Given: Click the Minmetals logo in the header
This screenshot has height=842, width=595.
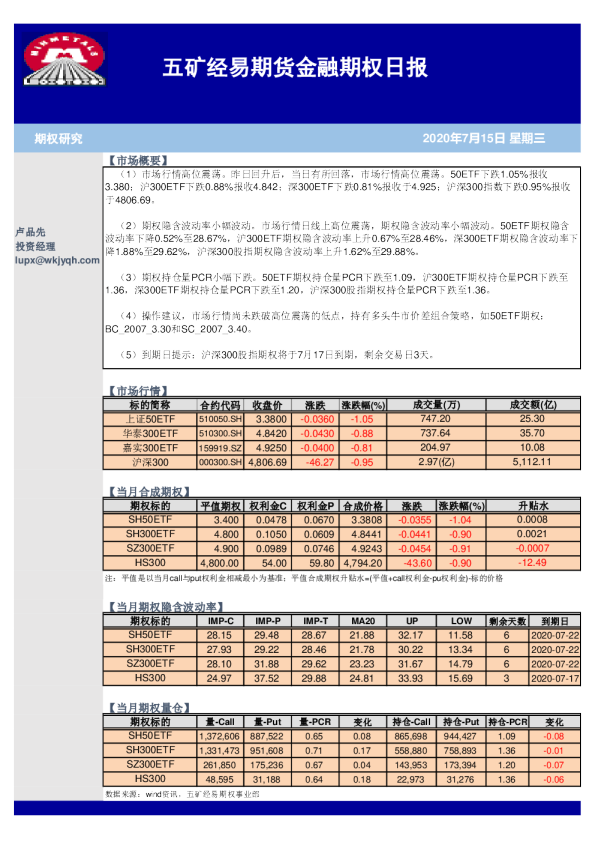Looking at the screenshot, I should tap(64, 59).
